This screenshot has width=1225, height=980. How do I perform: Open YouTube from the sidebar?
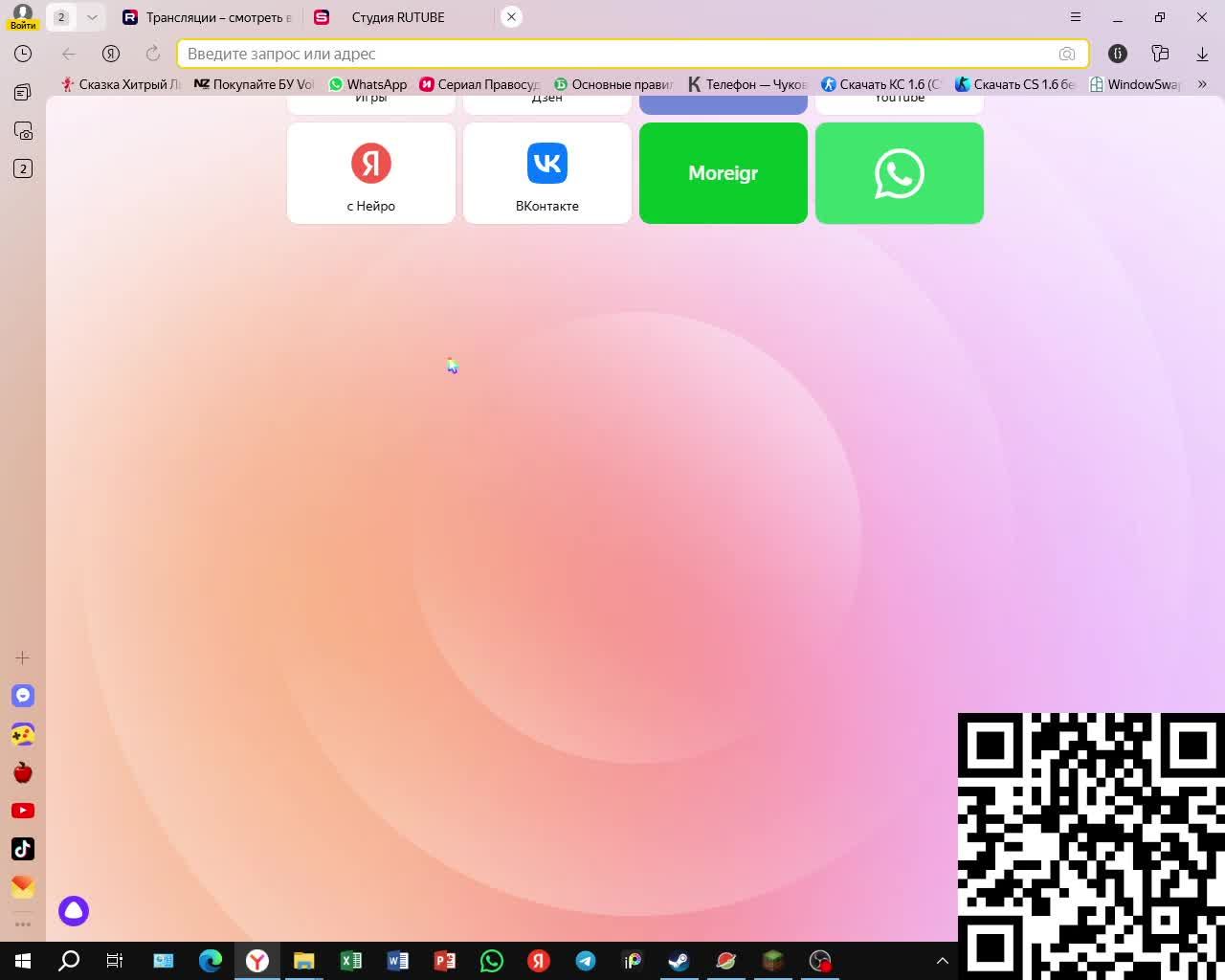click(x=23, y=811)
